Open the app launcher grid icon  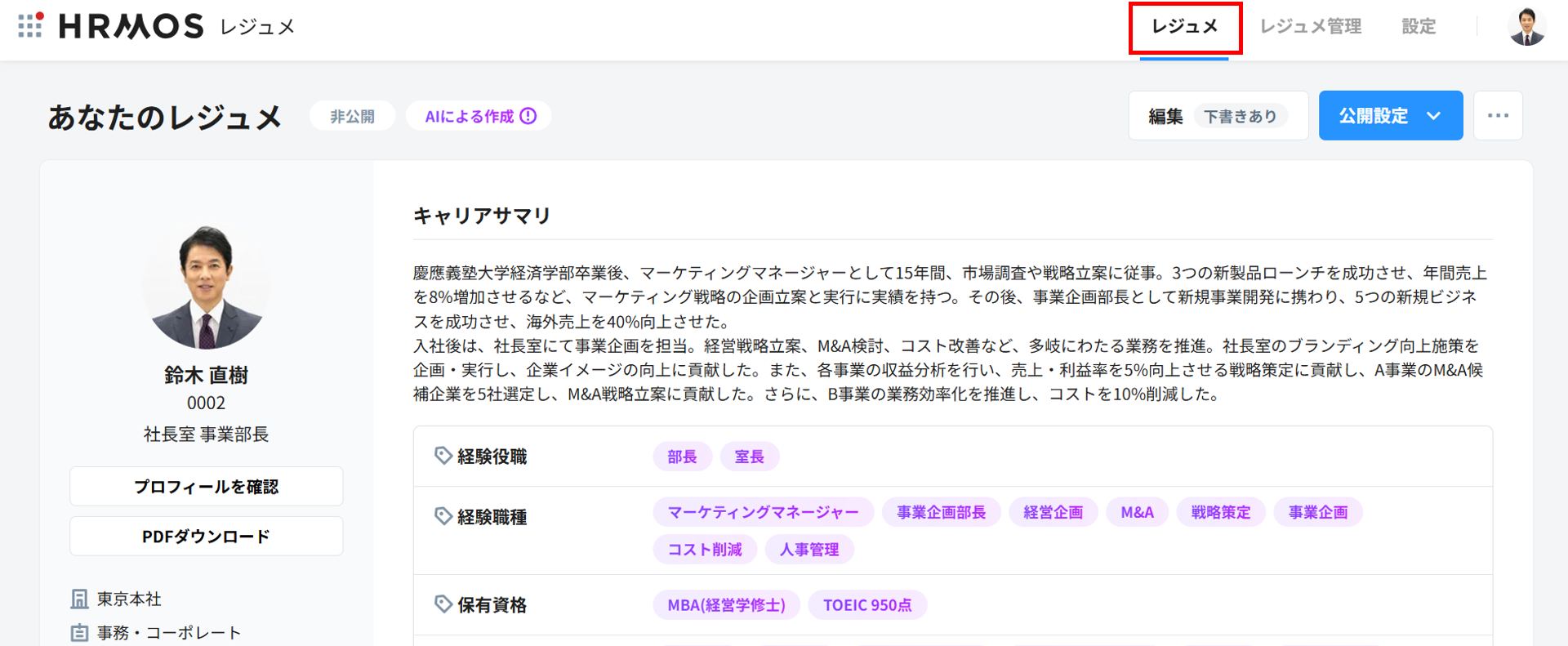[30, 25]
